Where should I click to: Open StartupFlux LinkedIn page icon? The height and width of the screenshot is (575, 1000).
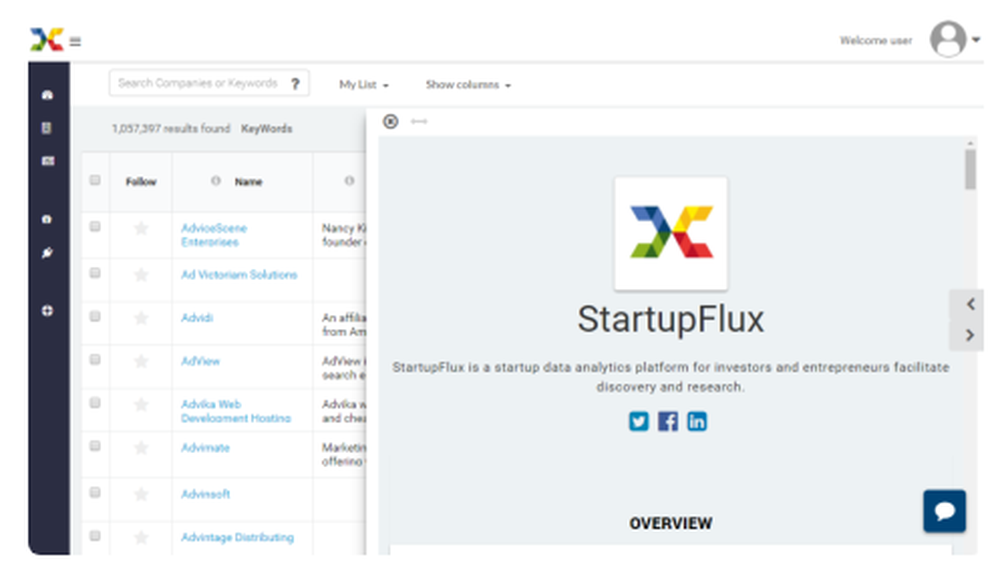tap(696, 421)
